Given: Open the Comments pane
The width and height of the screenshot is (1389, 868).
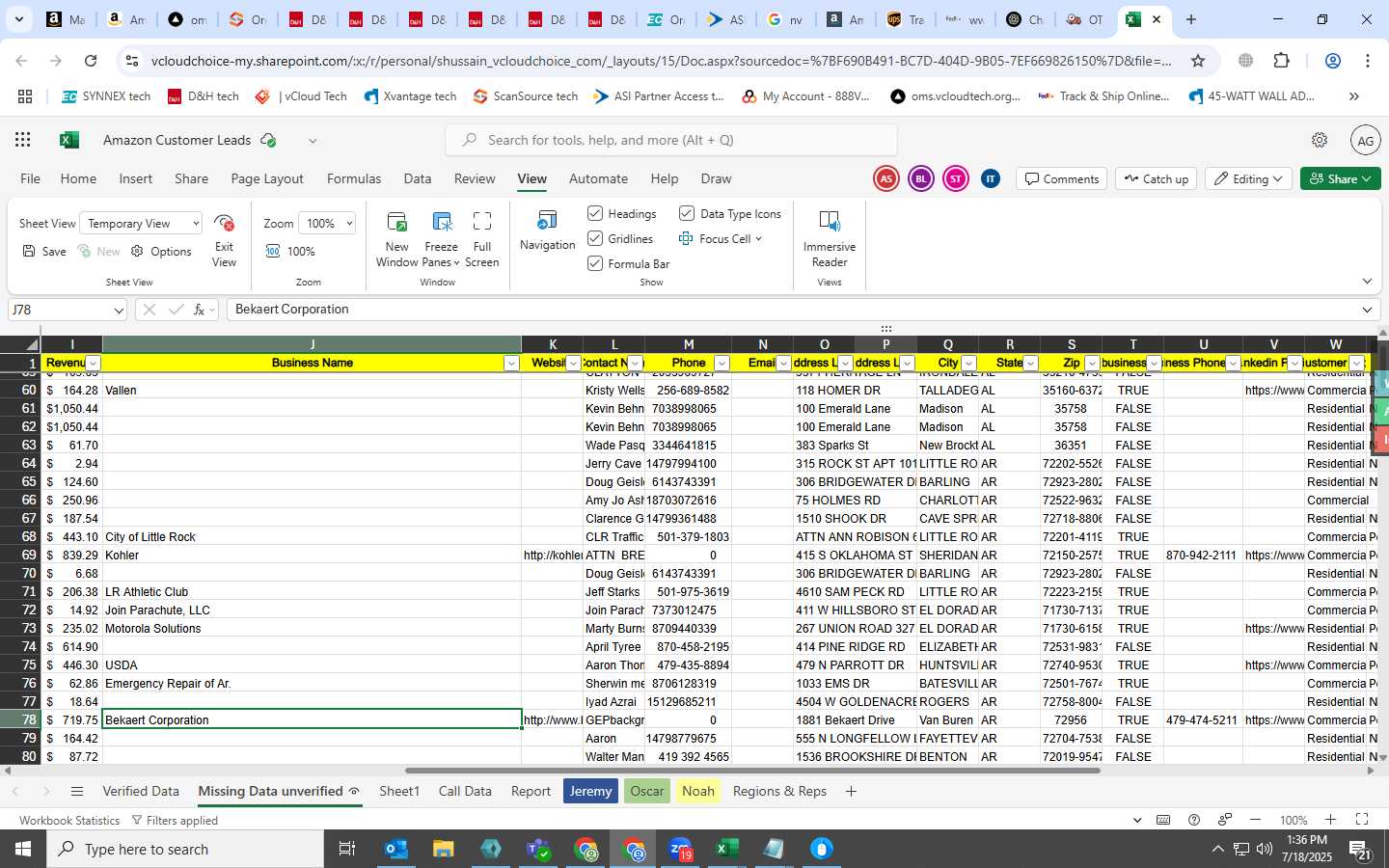Looking at the screenshot, I should 1061,178.
